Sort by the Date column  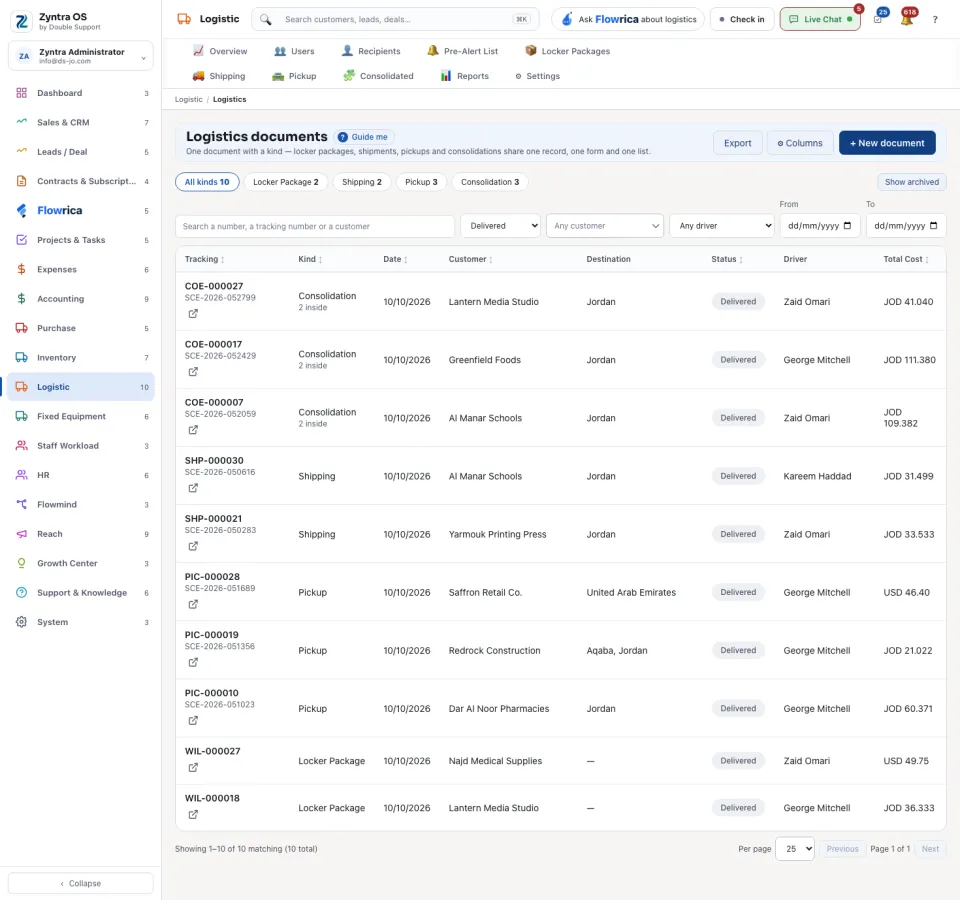click(395, 259)
